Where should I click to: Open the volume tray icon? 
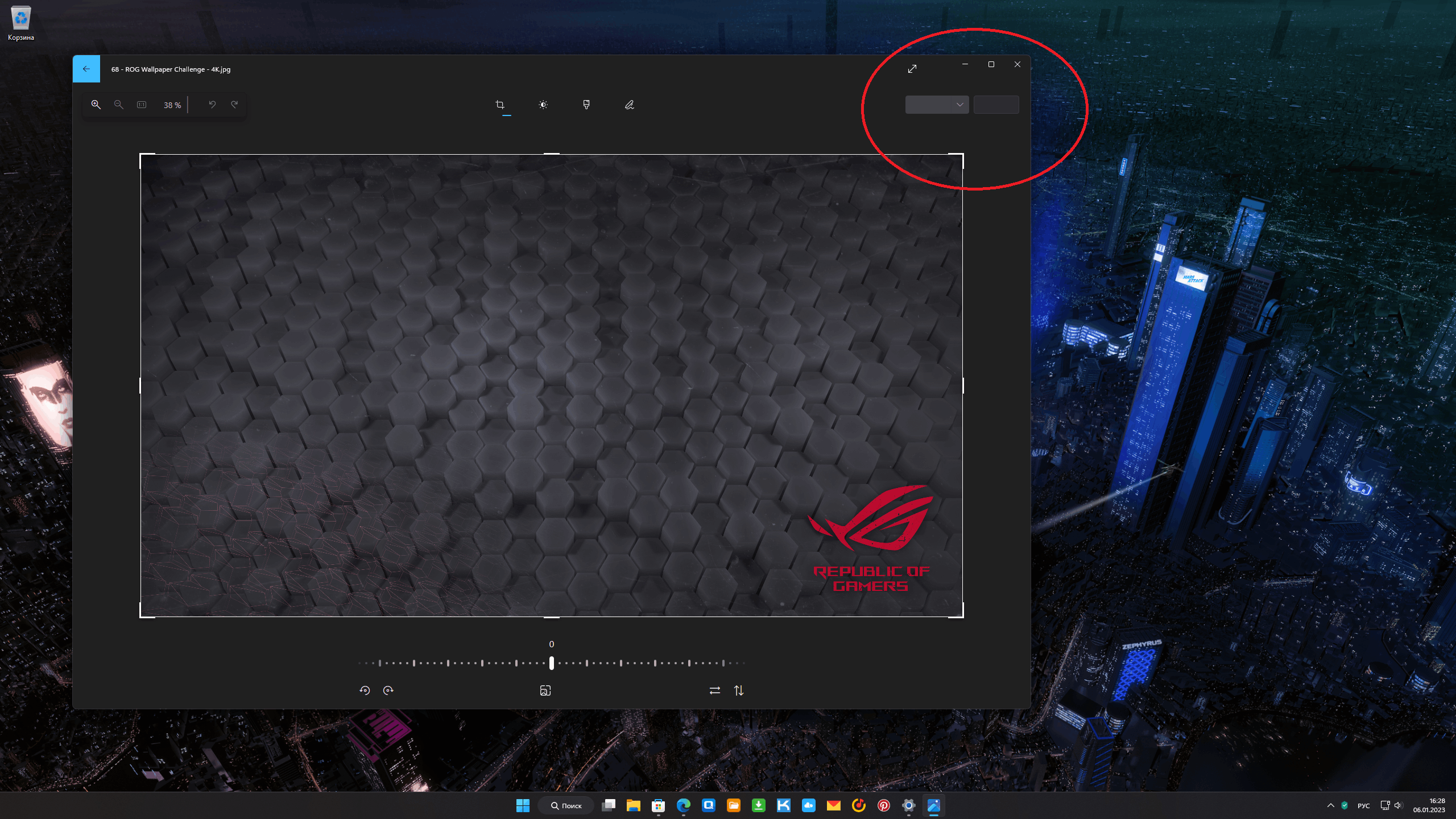click(1399, 805)
